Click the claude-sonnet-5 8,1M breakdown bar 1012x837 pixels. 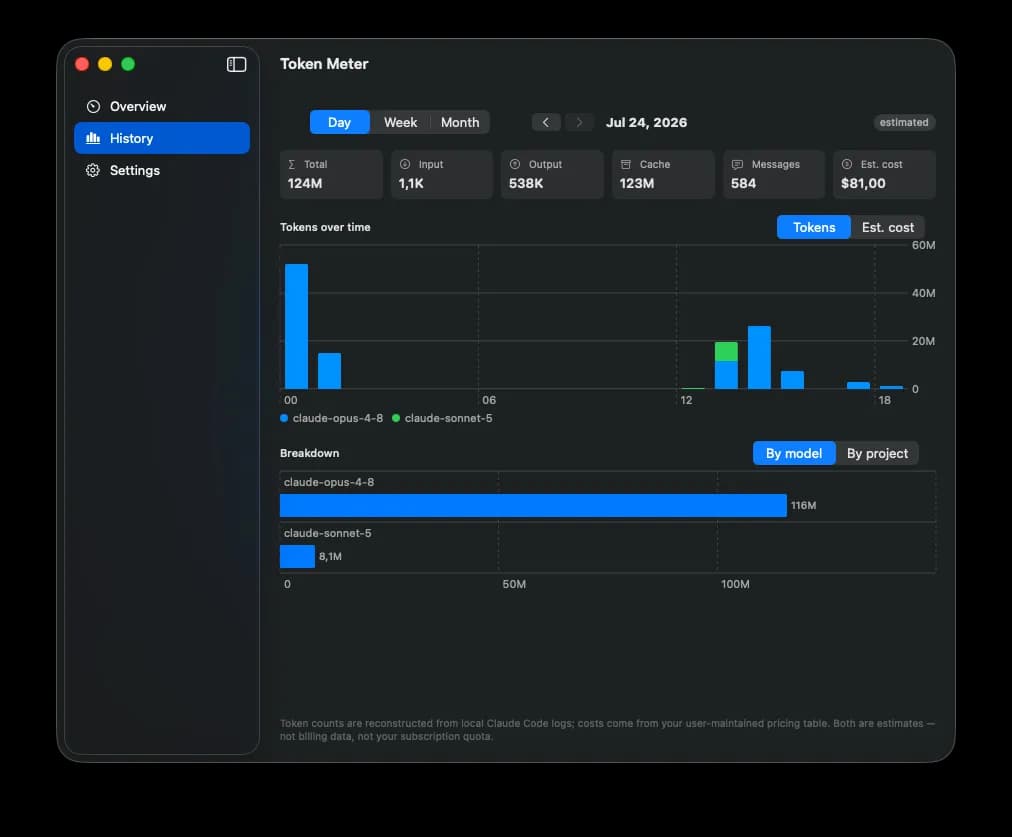(x=298, y=556)
